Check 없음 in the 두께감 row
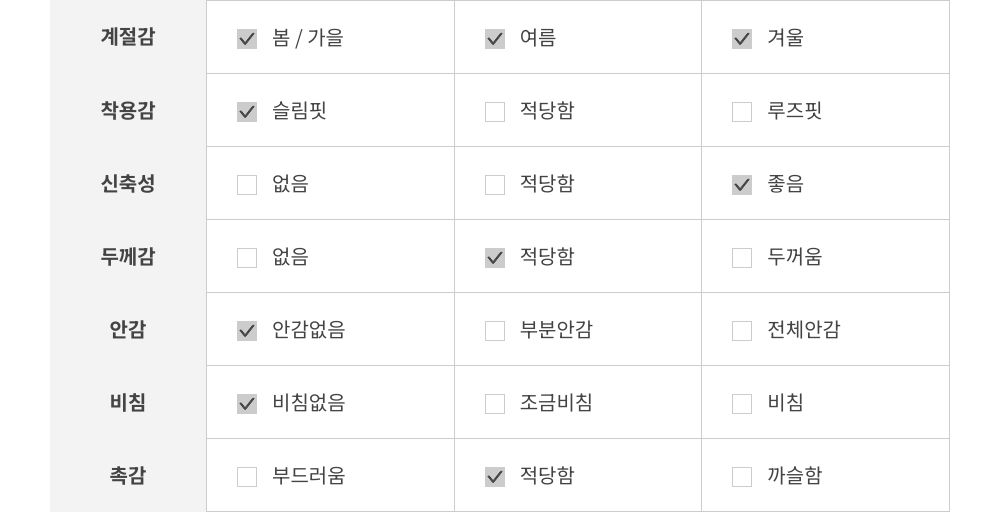Screen dimensions: 1000x512 coord(247,258)
